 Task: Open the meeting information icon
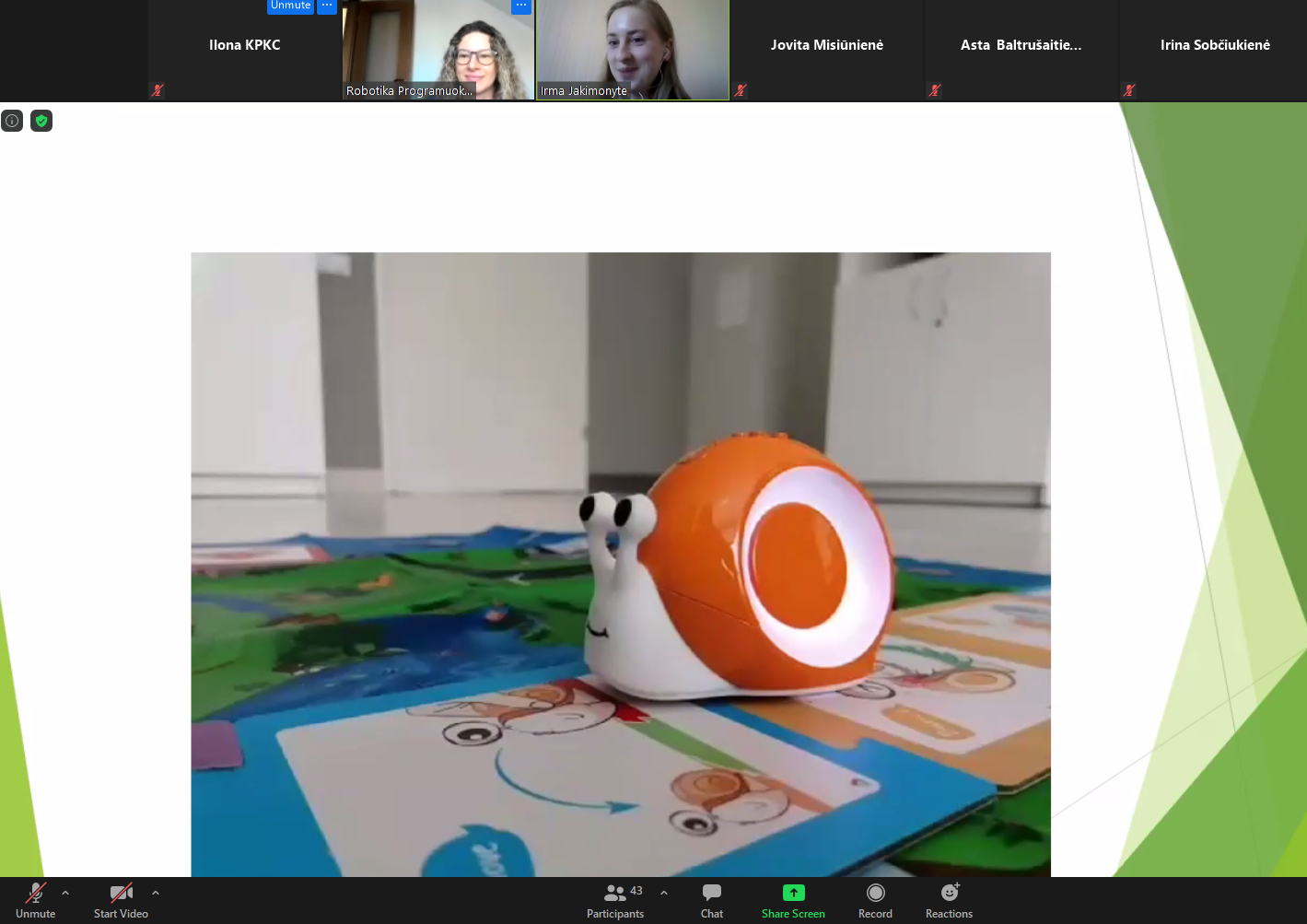(12, 121)
